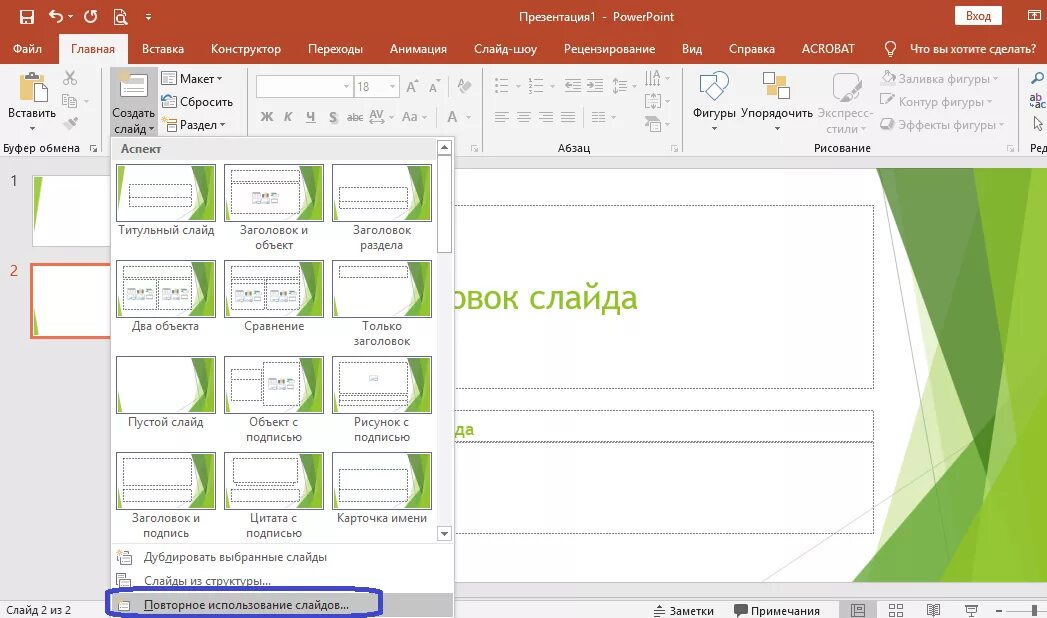Click Дублировать выбранные слайды menu item
Screen dimensions: 1047x618
[282, 557]
